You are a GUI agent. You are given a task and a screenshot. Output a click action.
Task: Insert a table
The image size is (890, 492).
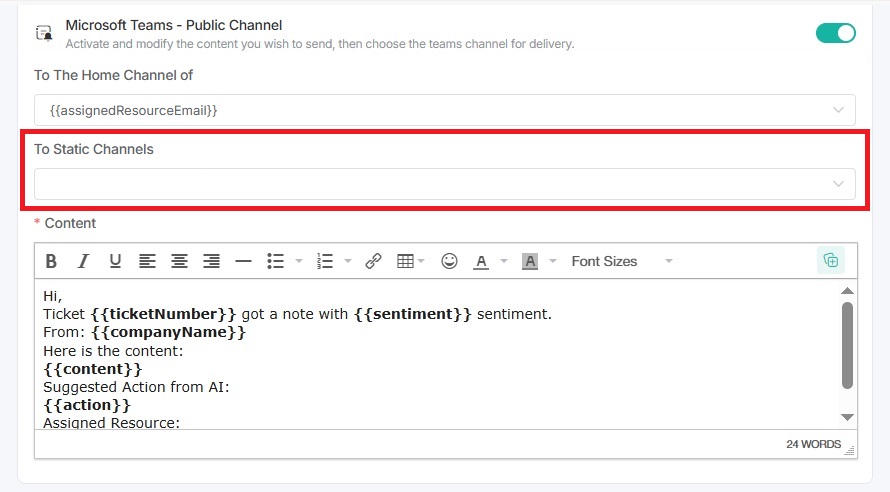point(405,261)
